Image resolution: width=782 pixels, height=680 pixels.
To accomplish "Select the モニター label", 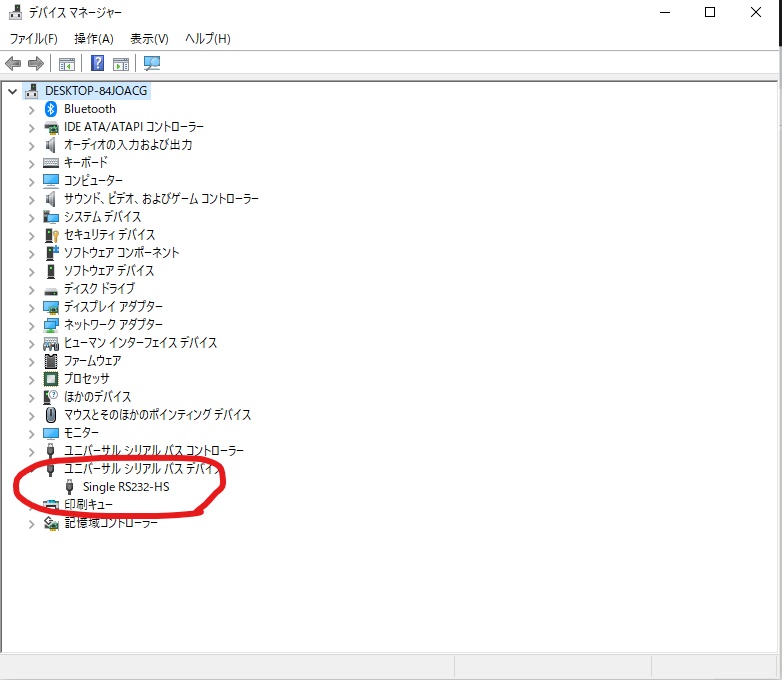I will point(81,433).
